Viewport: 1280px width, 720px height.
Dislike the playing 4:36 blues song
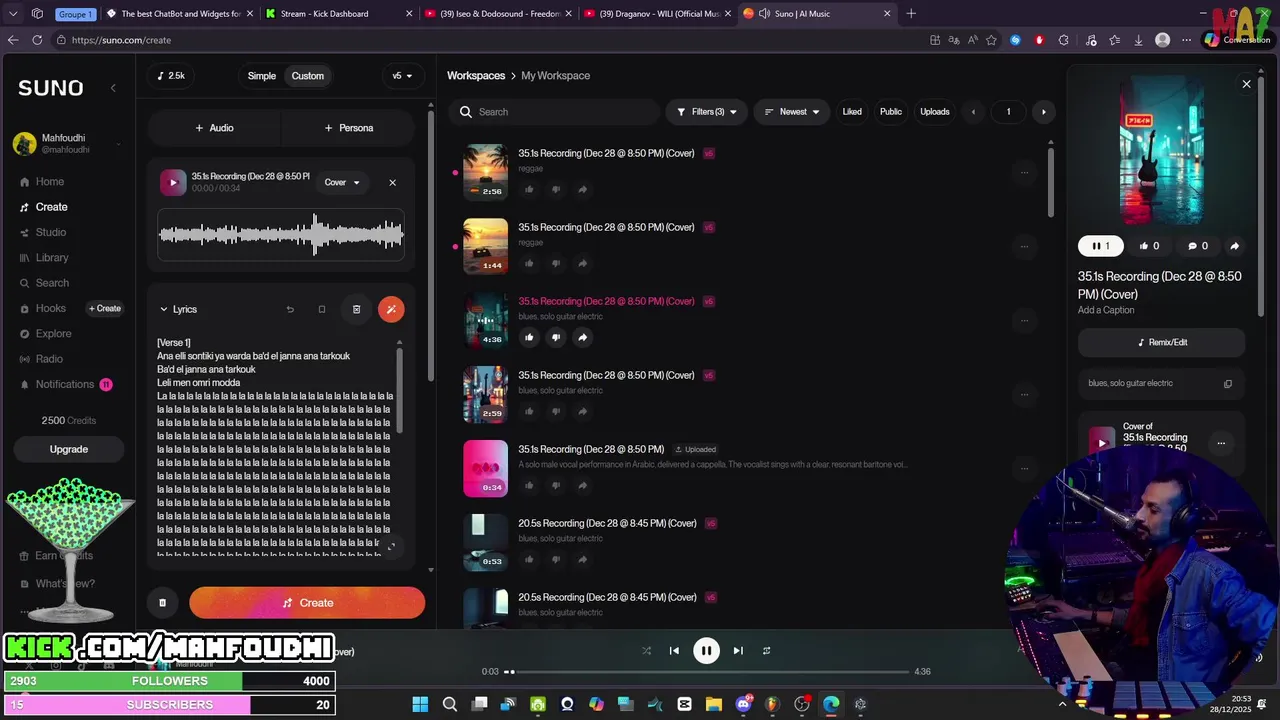tap(556, 337)
